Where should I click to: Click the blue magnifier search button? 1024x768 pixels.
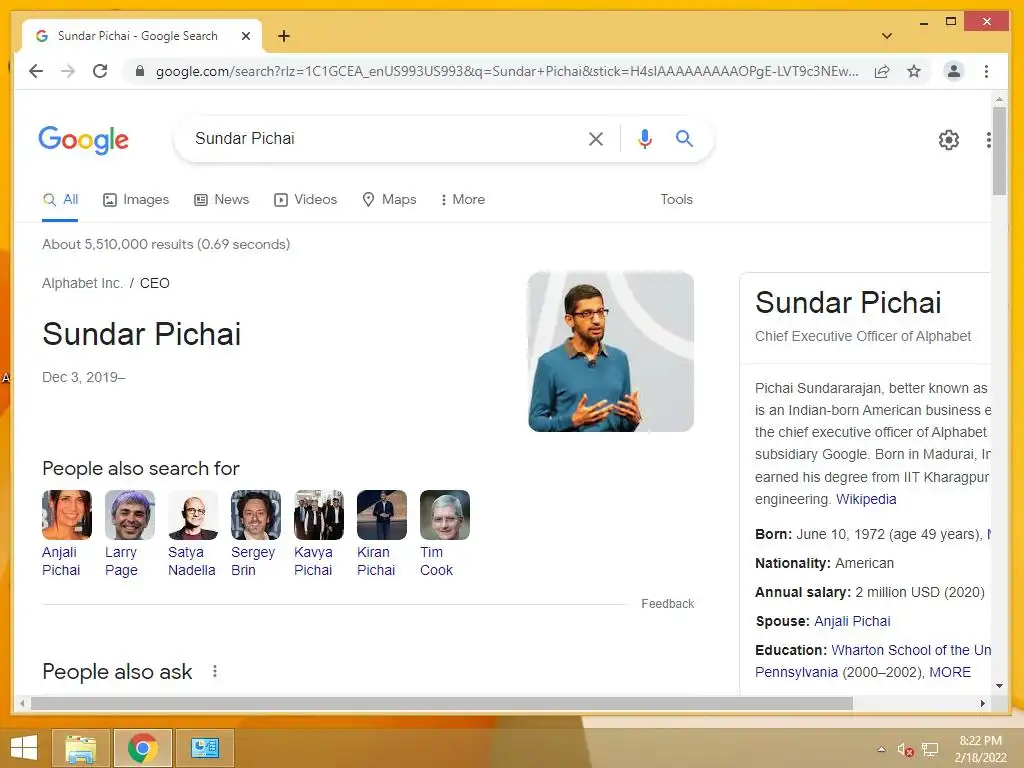[684, 138]
